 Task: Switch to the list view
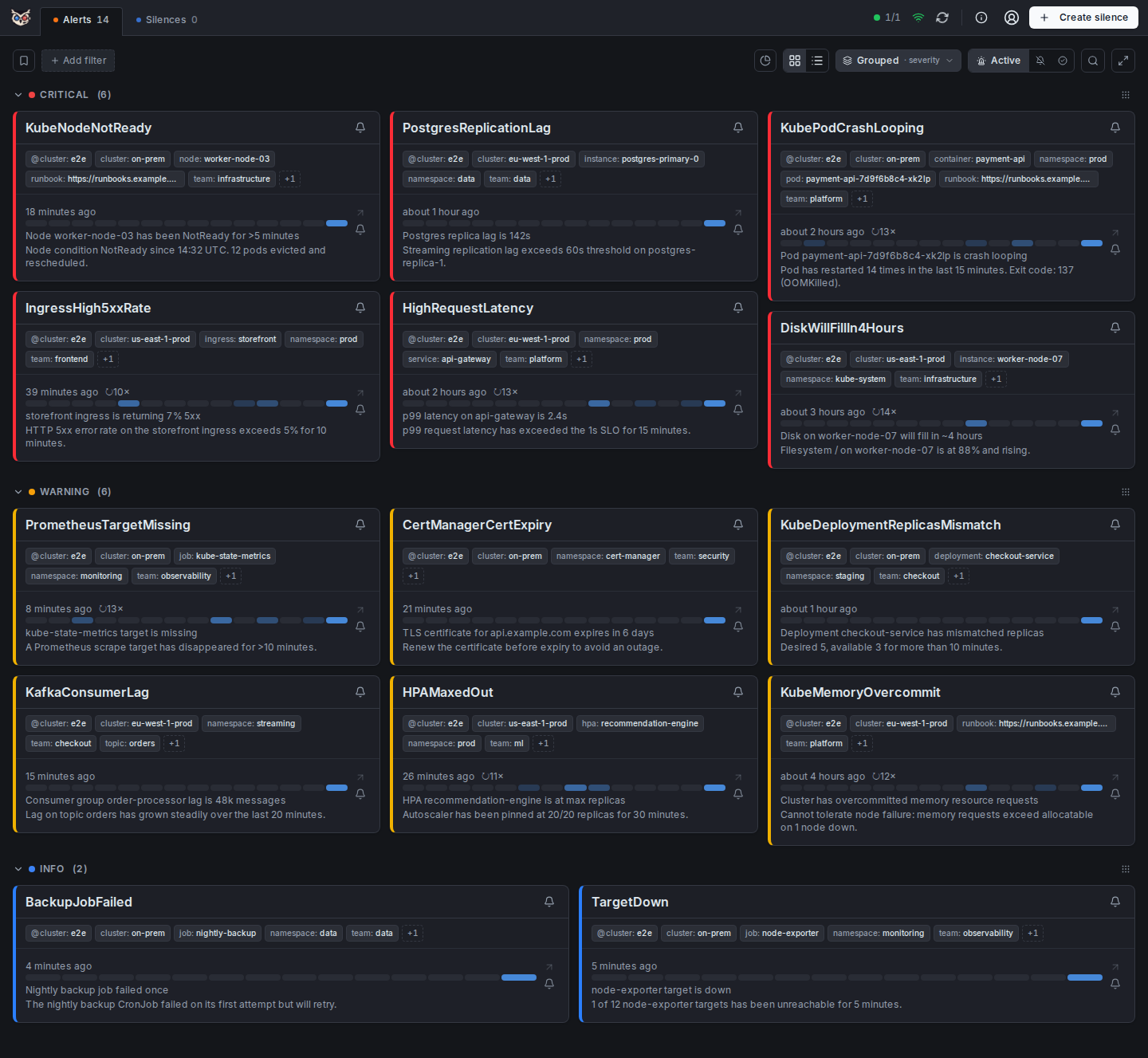[817, 61]
